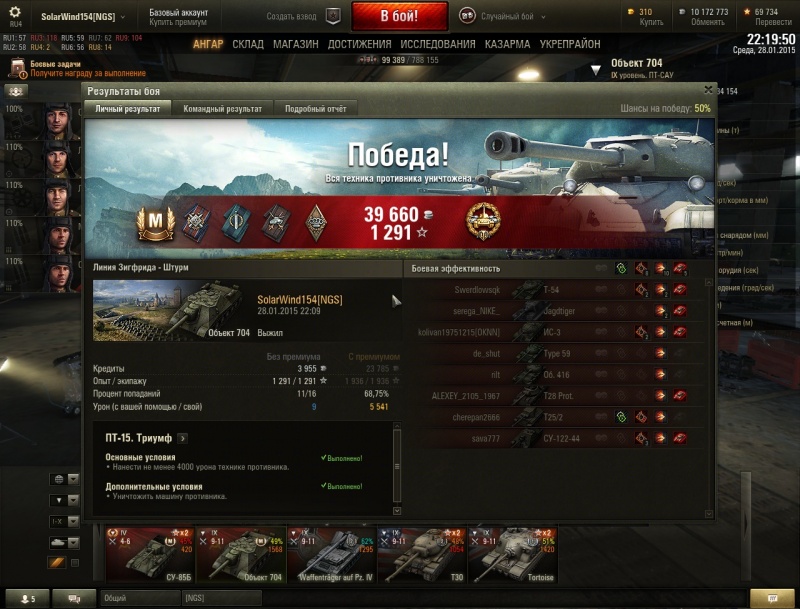
Task: Click the mission panel scrollbar handle
Action: point(397,466)
